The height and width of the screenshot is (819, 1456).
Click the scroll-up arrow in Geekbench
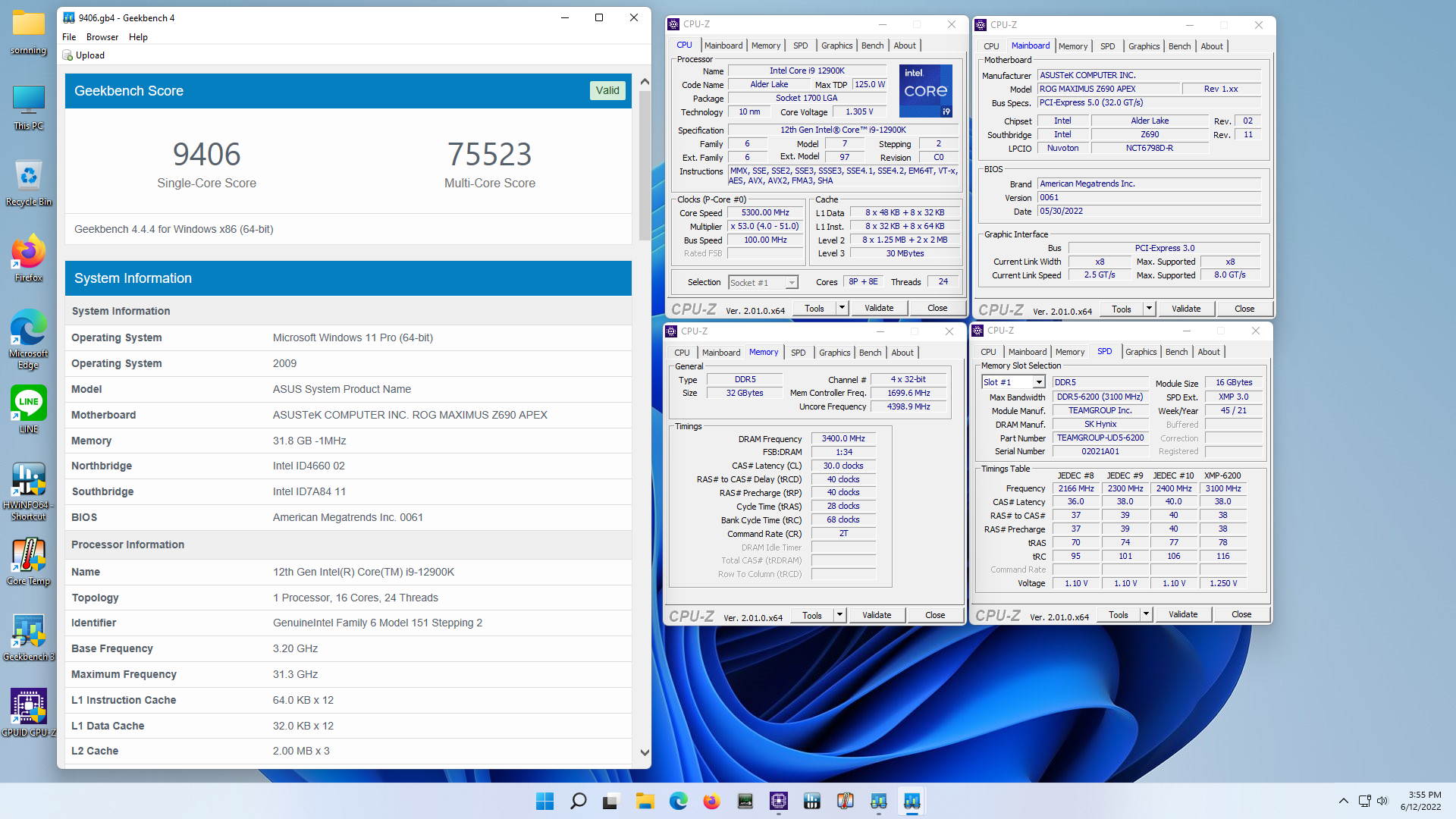pyautogui.click(x=645, y=81)
